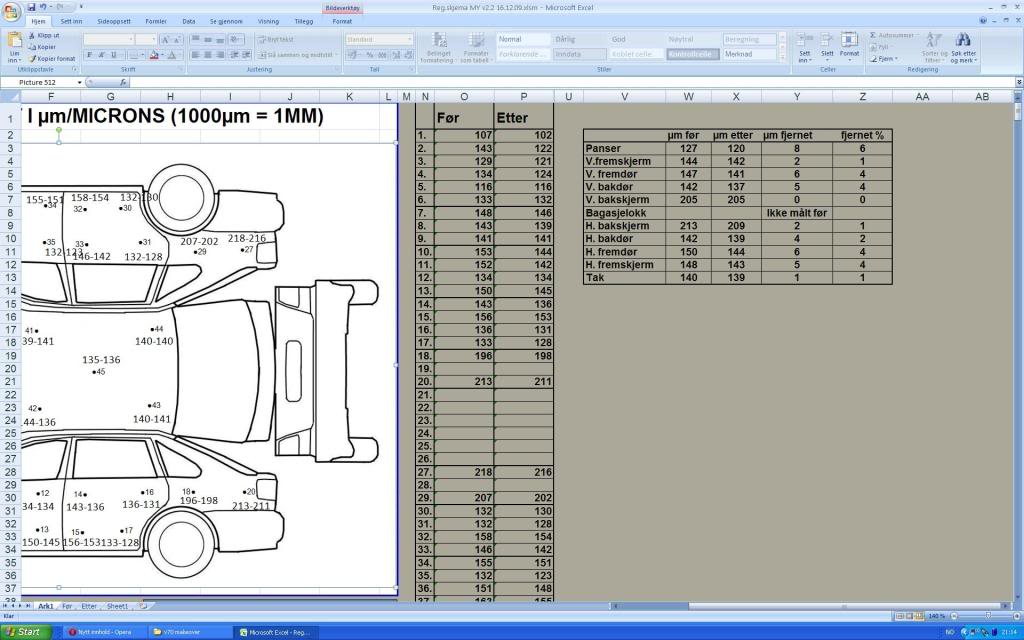Viewport: 1024px width, 640px height.
Task: Open the round Office button menu
Action: (x=11, y=9)
